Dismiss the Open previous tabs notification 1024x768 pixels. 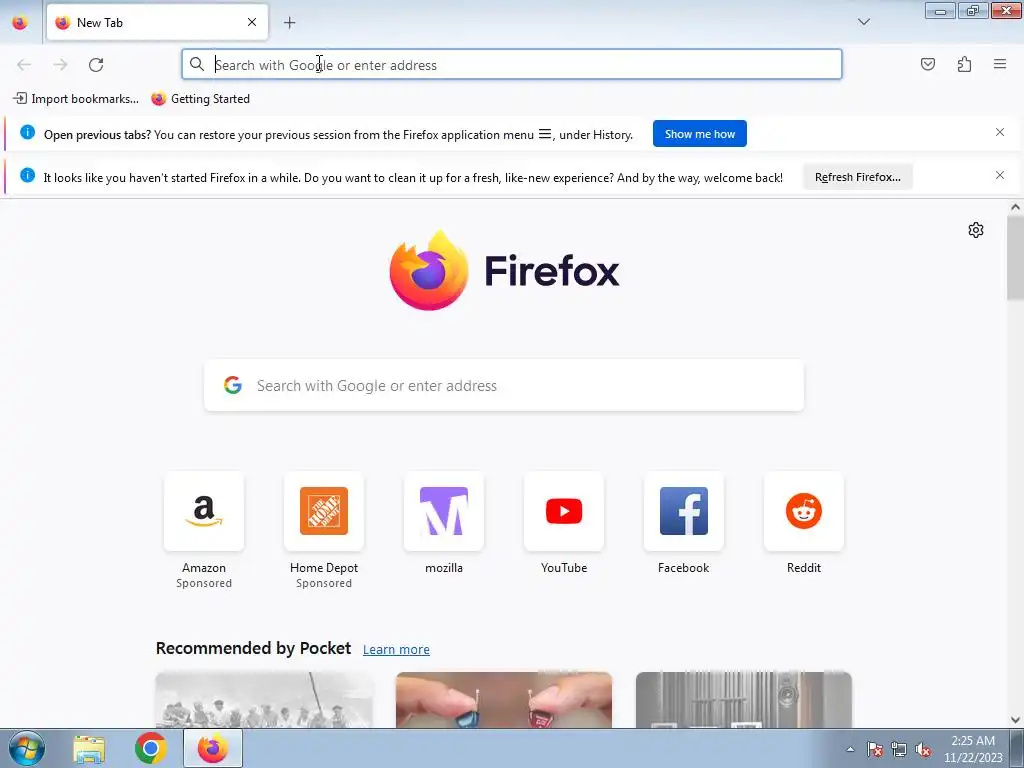pyautogui.click(x=1000, y=132)
